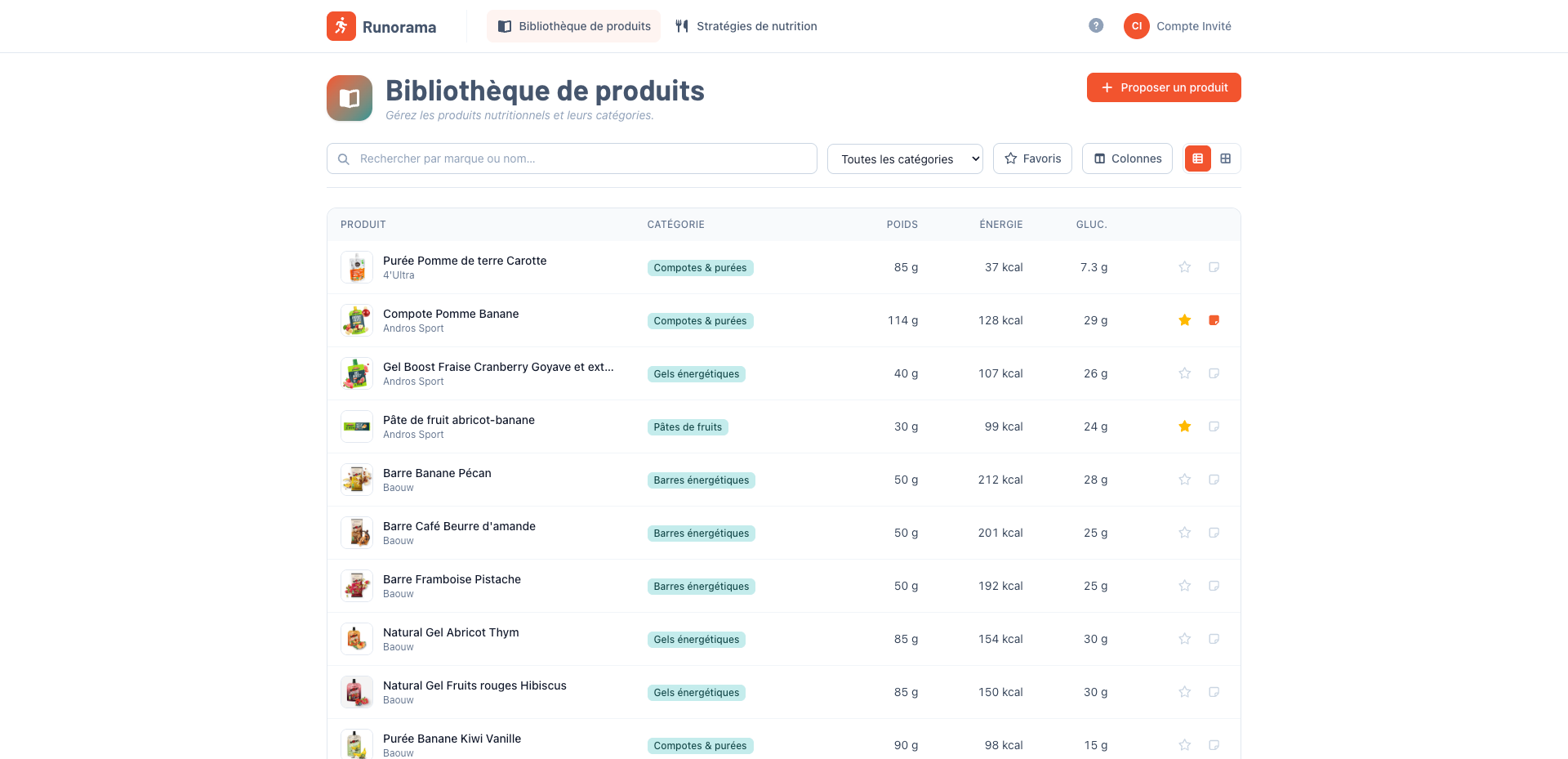Open note for Natural Gel Abricot Thym
Viewport: 1568px width, 759px height.
tap(1214, 639)
